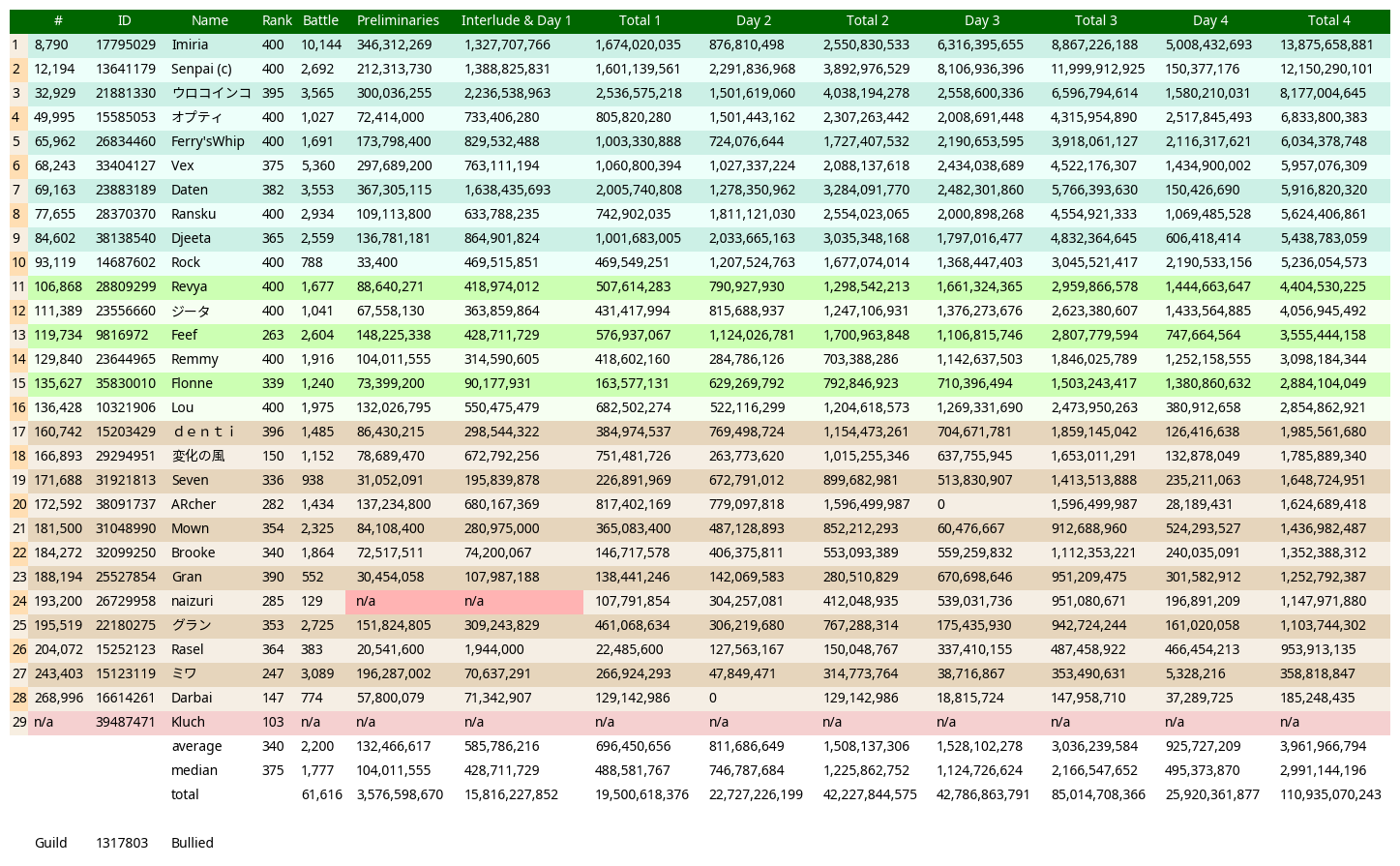This screenshot has width=1400, height=866.
Task: Click the "Day 3" column header
Action: click(x=982, y=20)
